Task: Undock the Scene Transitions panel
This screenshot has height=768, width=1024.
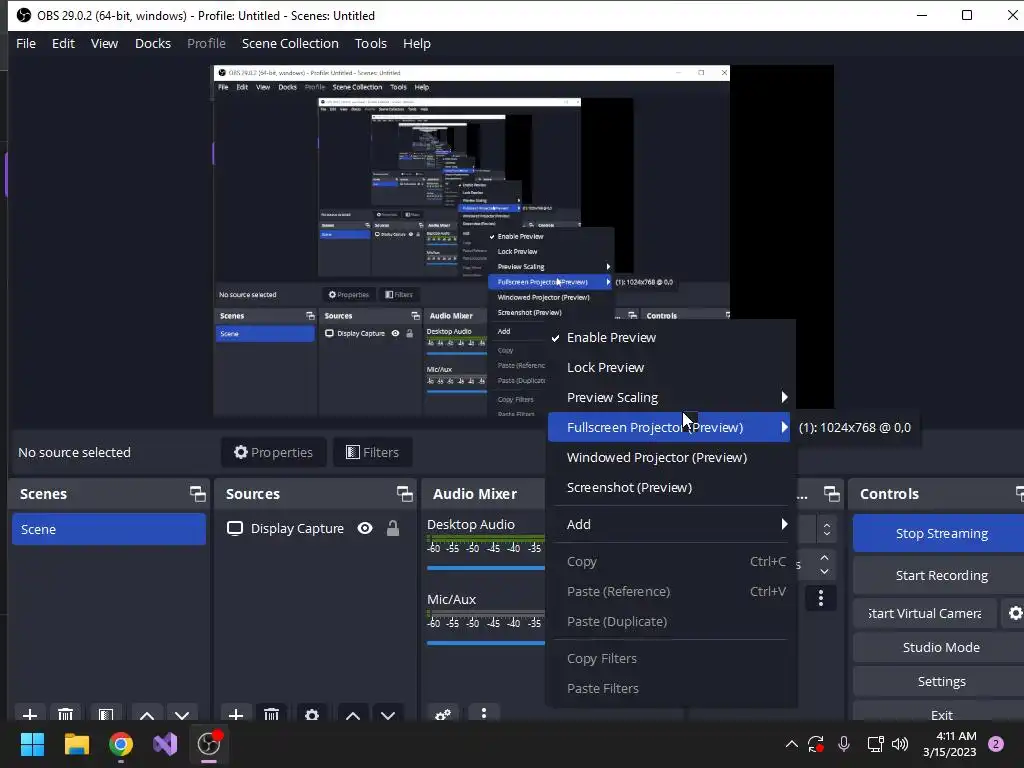Action: [x=831, y=494]
